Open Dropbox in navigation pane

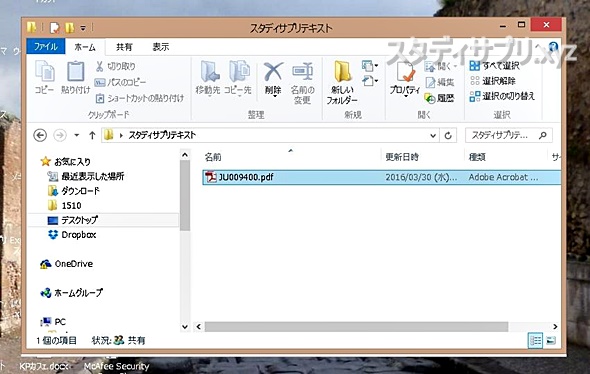[x=72, y=235]
